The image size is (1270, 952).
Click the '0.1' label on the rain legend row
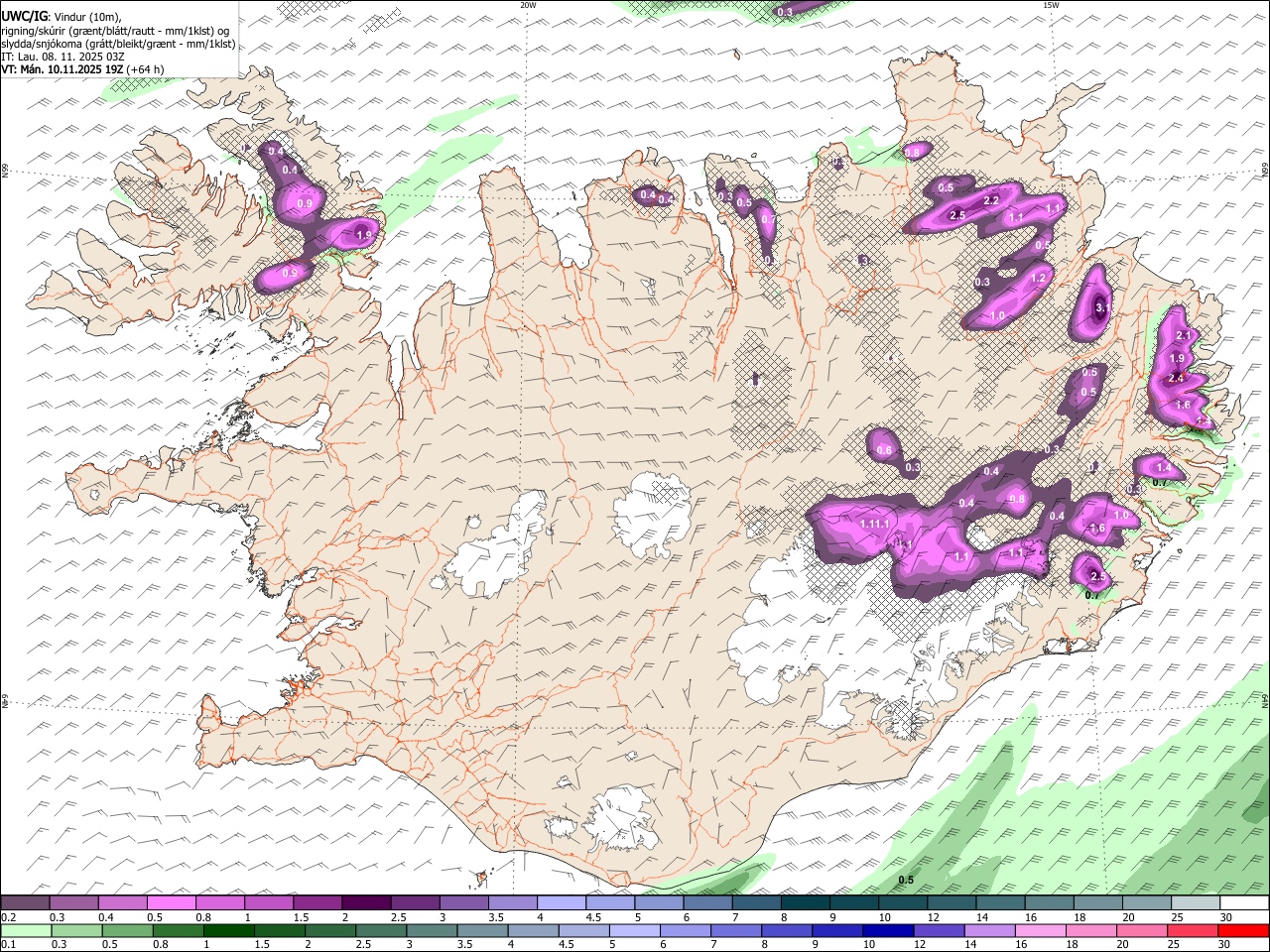[x=8, y=945]
